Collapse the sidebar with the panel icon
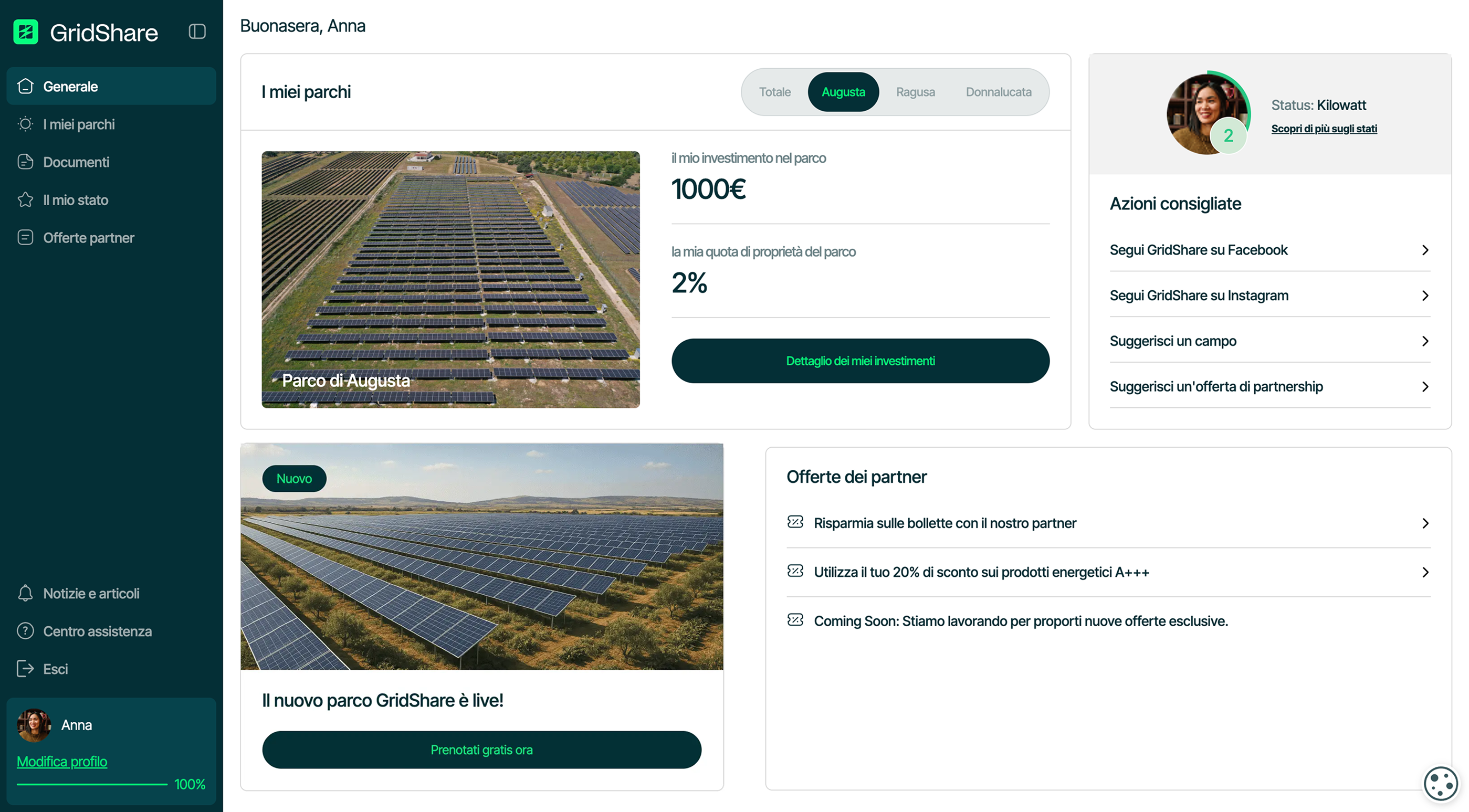The image size is (1469, 812). click(x=197, y=31)
